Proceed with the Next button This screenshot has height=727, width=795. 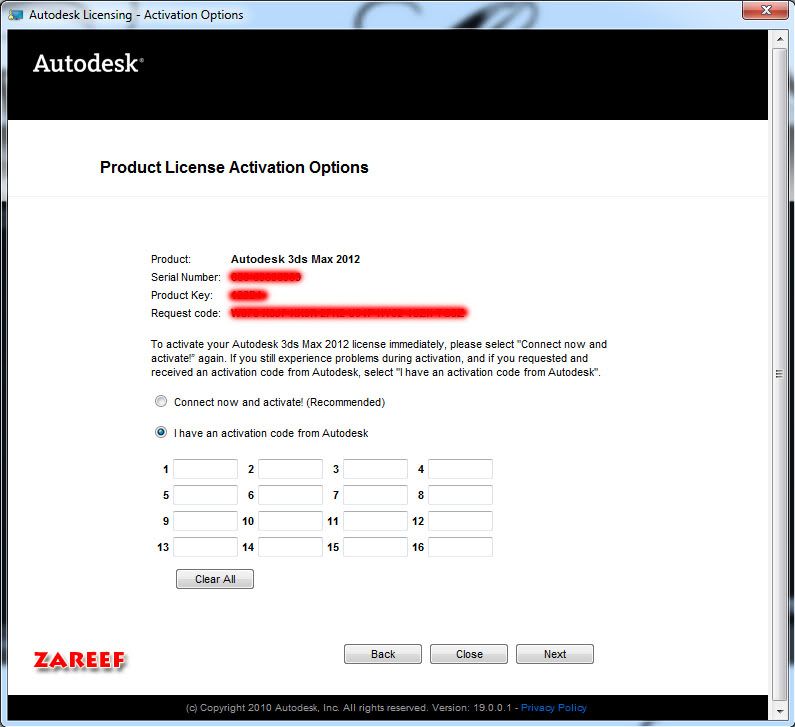pyautogui.click(x=555, y=654)
